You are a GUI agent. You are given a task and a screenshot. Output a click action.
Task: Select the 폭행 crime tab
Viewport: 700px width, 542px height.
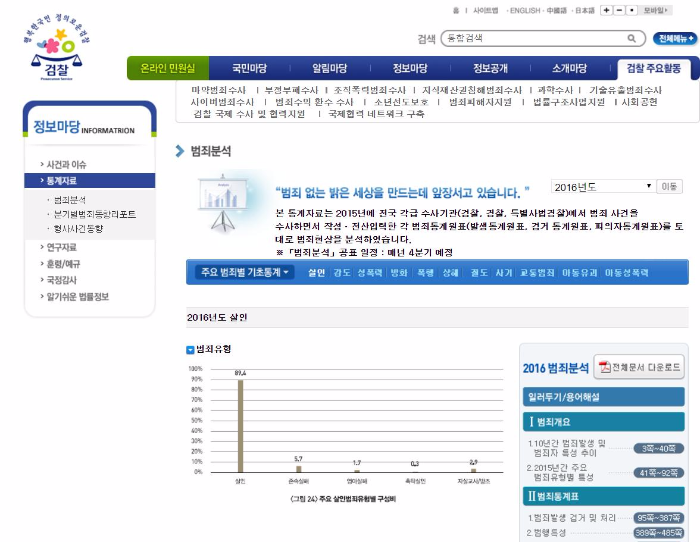pos(425,272)
